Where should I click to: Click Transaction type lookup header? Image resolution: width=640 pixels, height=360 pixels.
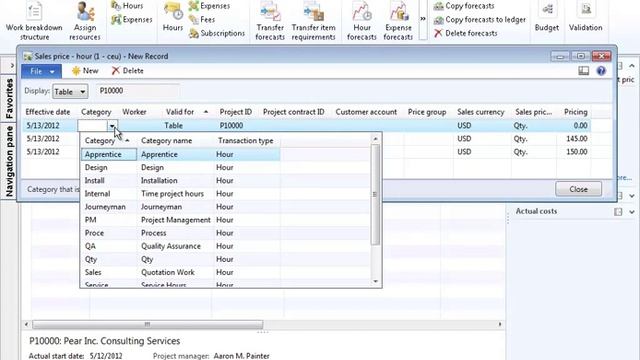click(x=247, y=140)
